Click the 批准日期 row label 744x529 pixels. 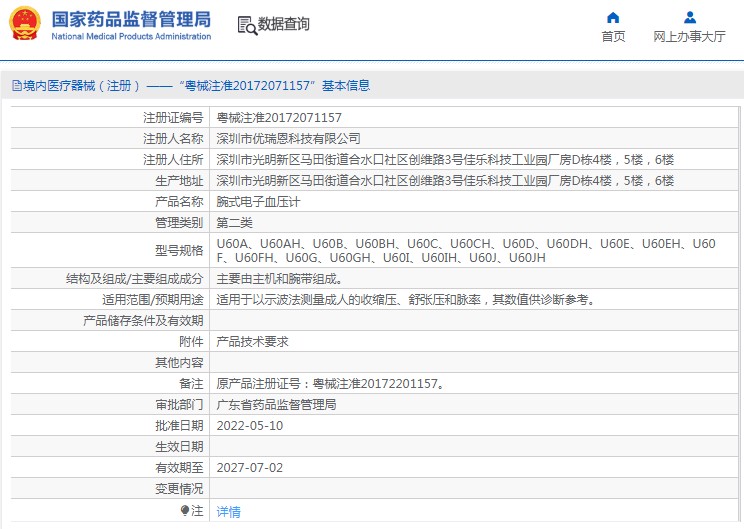pyautogui.click(x=179, y=426)
